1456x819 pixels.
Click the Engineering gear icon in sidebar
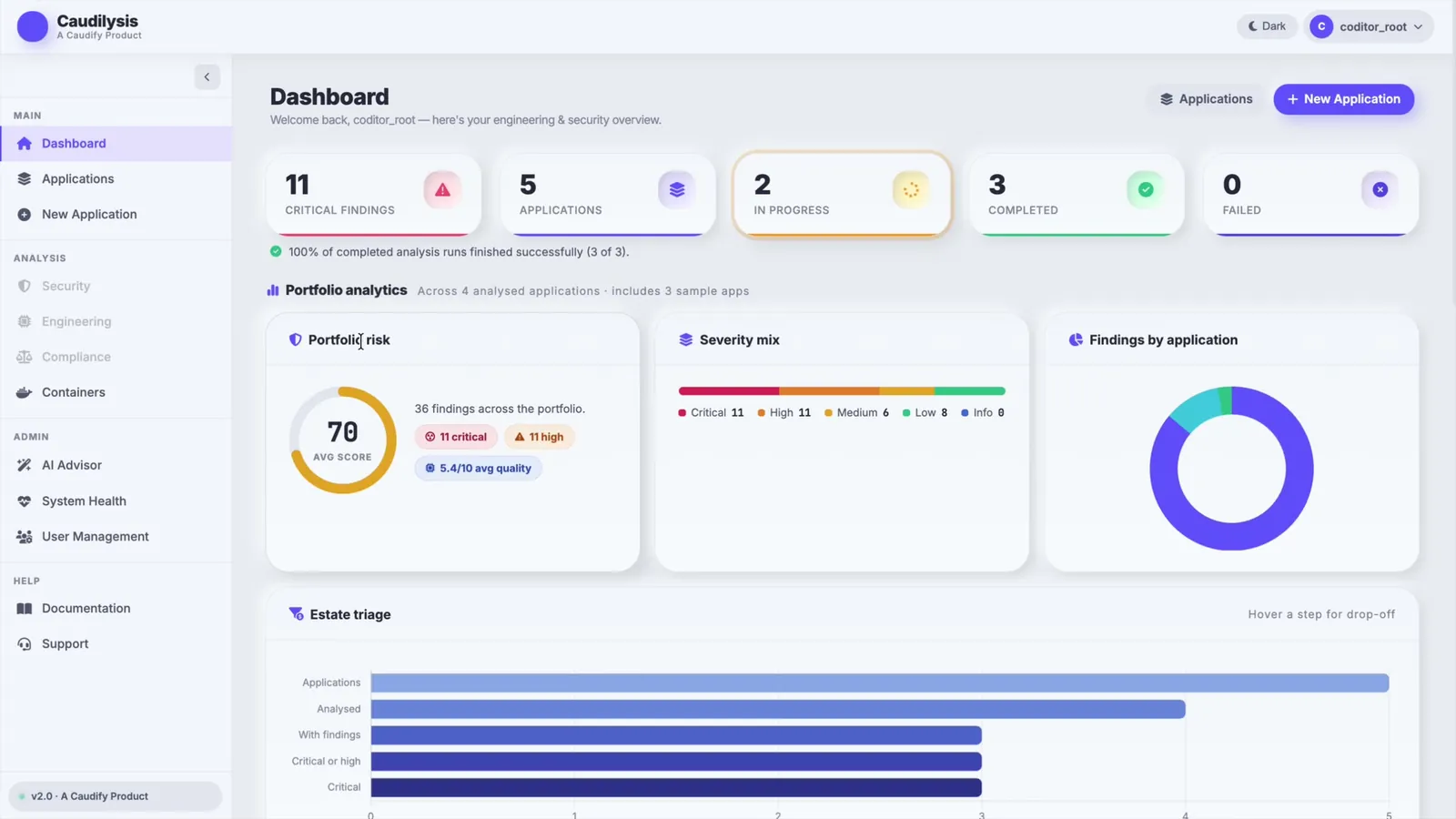[25, 321]
